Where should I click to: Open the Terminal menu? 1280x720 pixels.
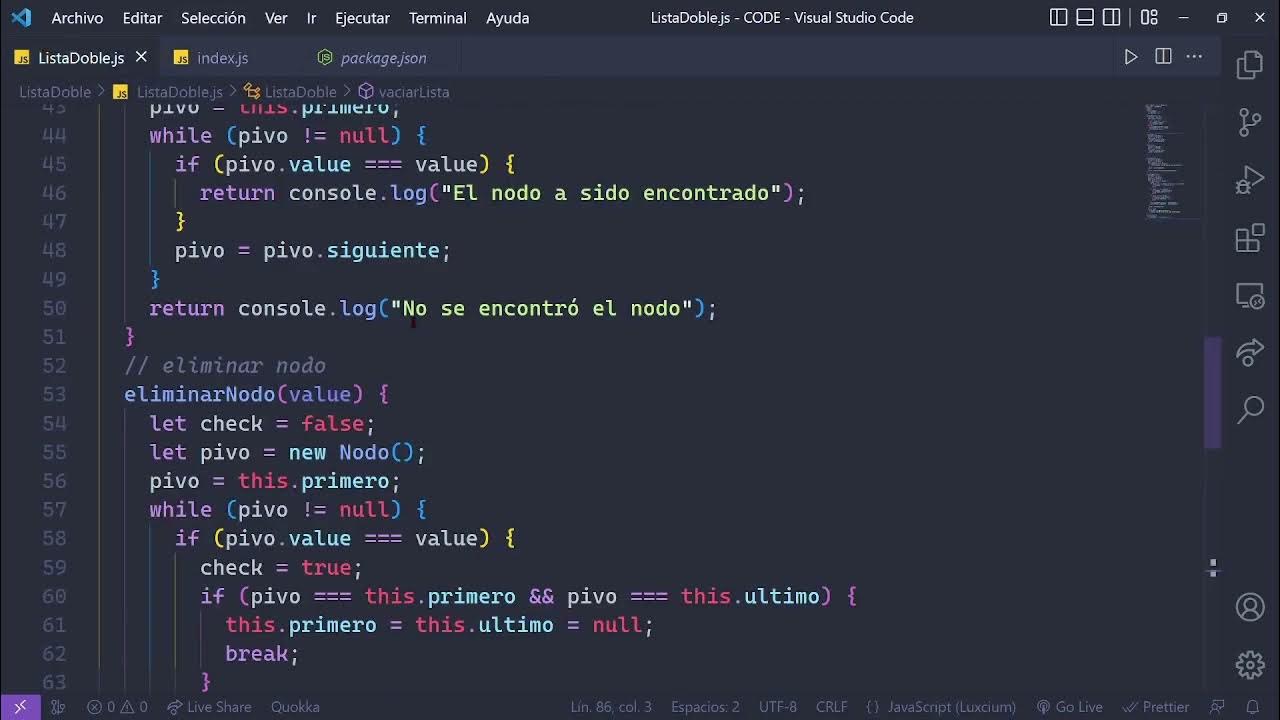click(437, 18)
